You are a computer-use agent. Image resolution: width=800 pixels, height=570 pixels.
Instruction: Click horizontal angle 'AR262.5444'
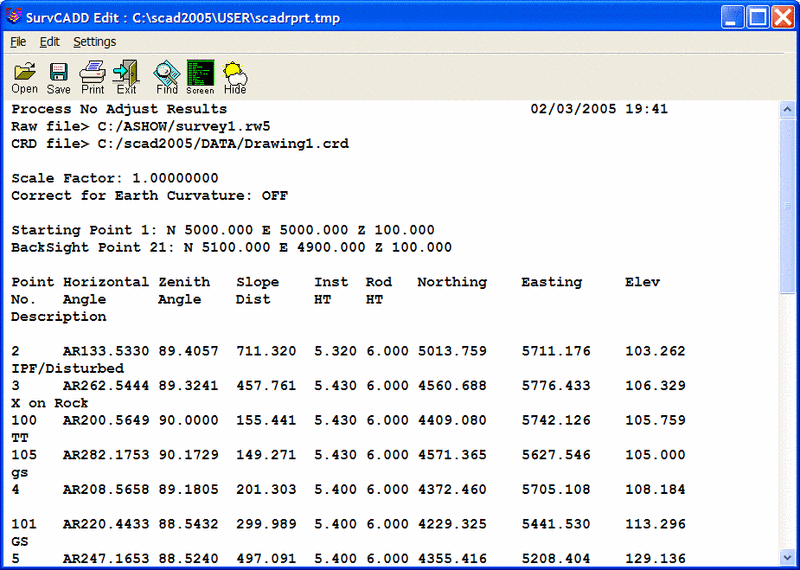click(106, 386)
